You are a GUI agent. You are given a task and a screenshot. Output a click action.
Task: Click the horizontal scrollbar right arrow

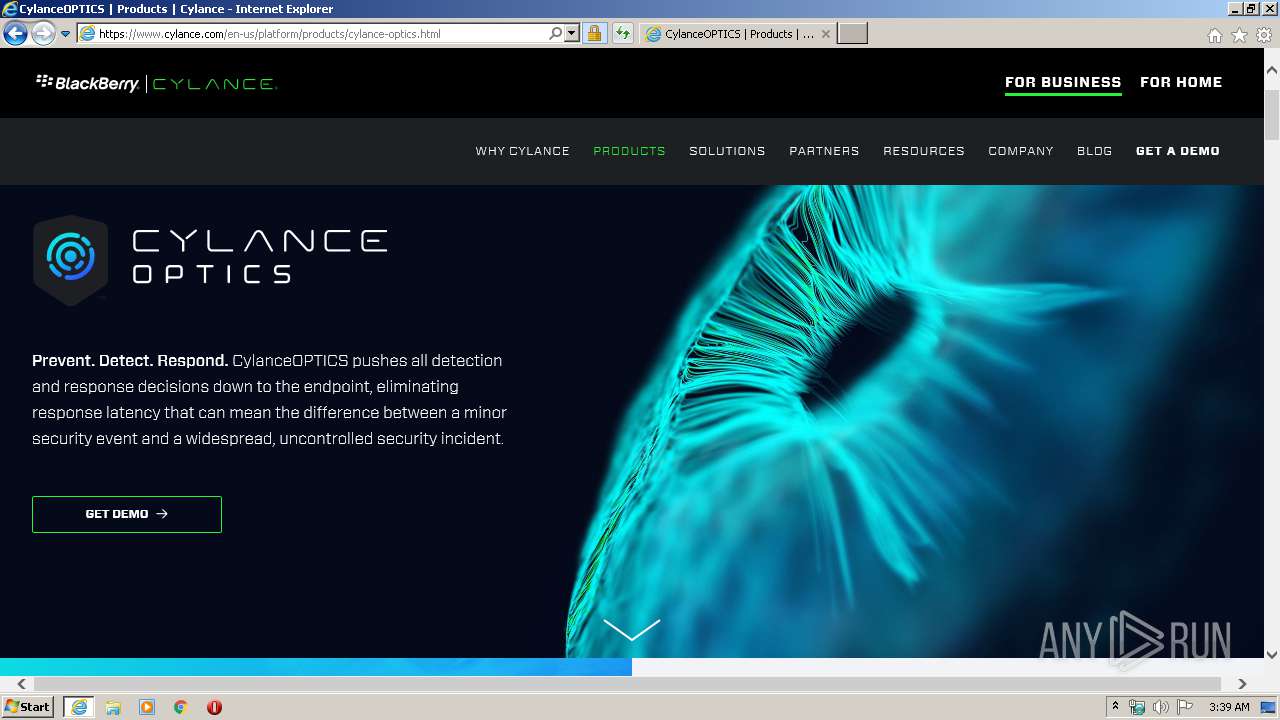[1242, 684]
